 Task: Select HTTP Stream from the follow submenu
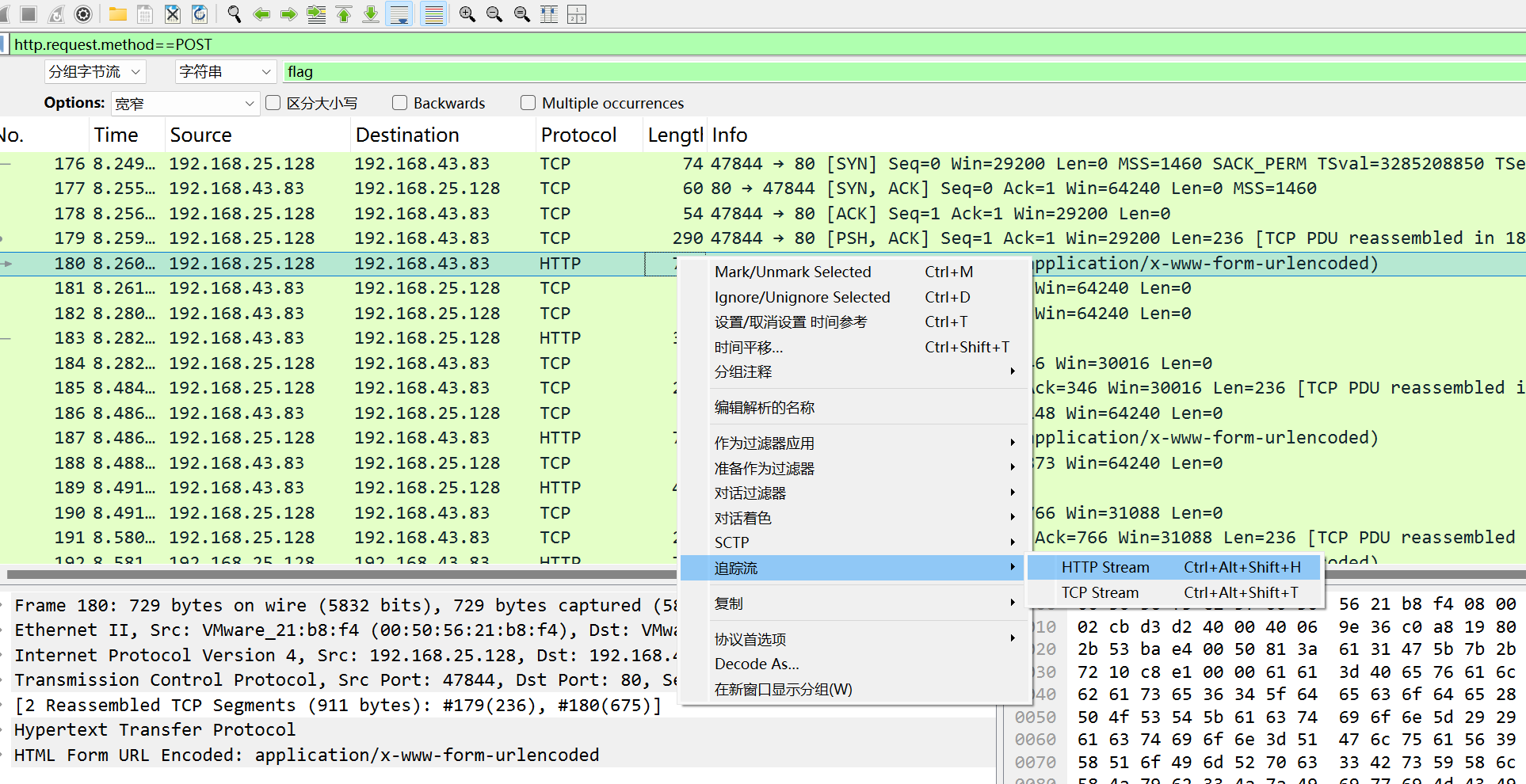click(x=1105, y=567)
